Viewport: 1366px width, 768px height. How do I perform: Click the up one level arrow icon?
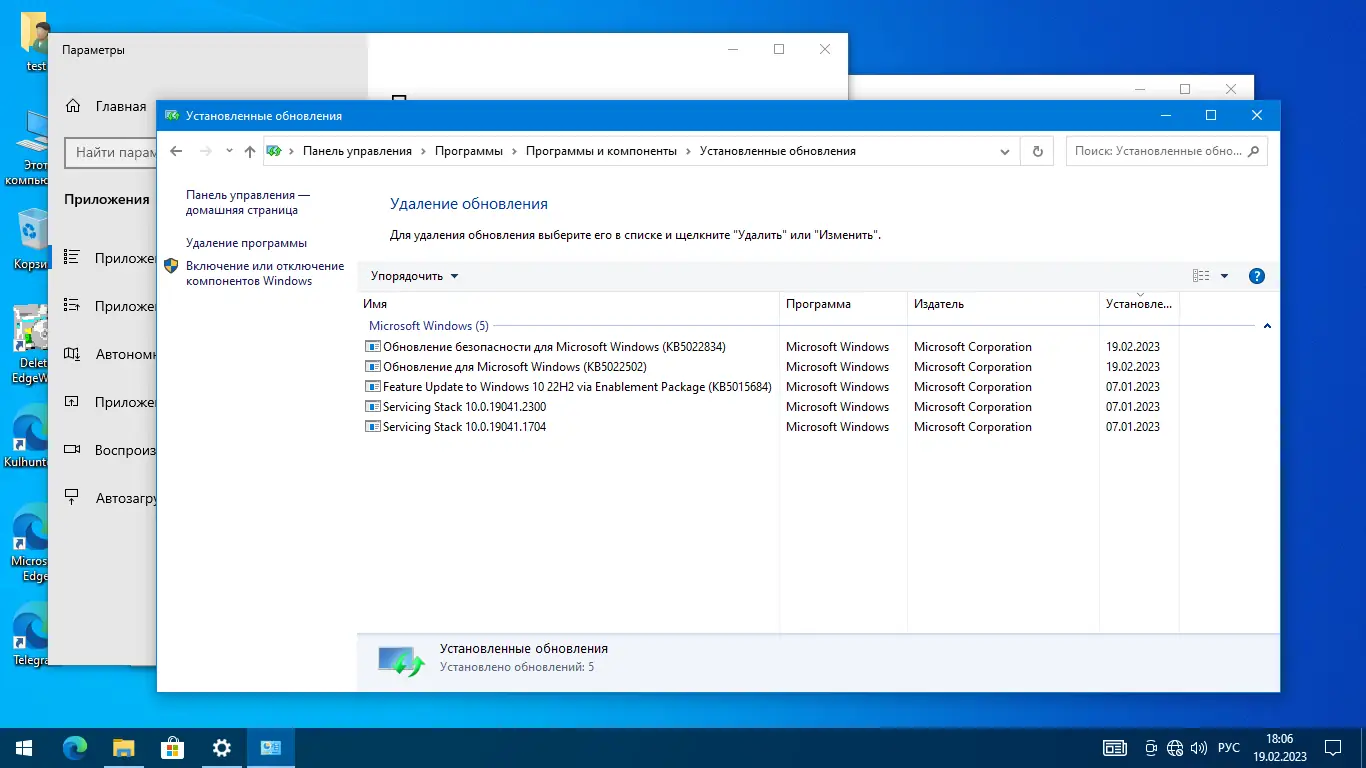point(249,150)
